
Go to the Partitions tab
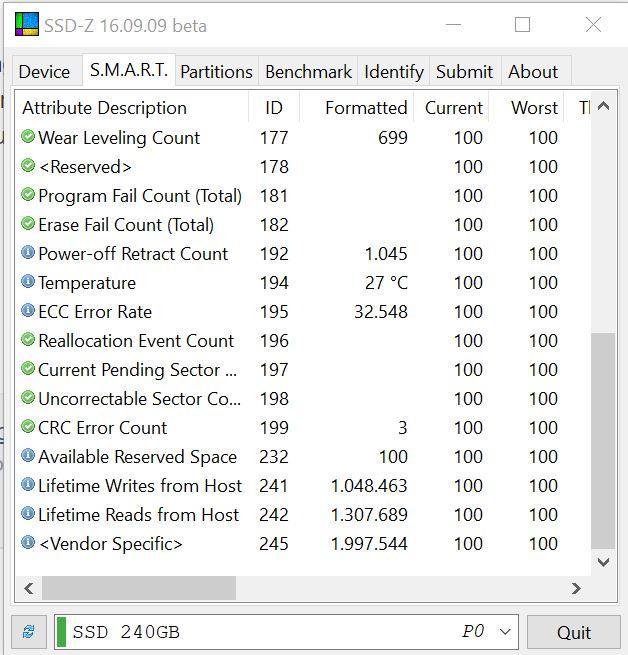click(216, 72)
